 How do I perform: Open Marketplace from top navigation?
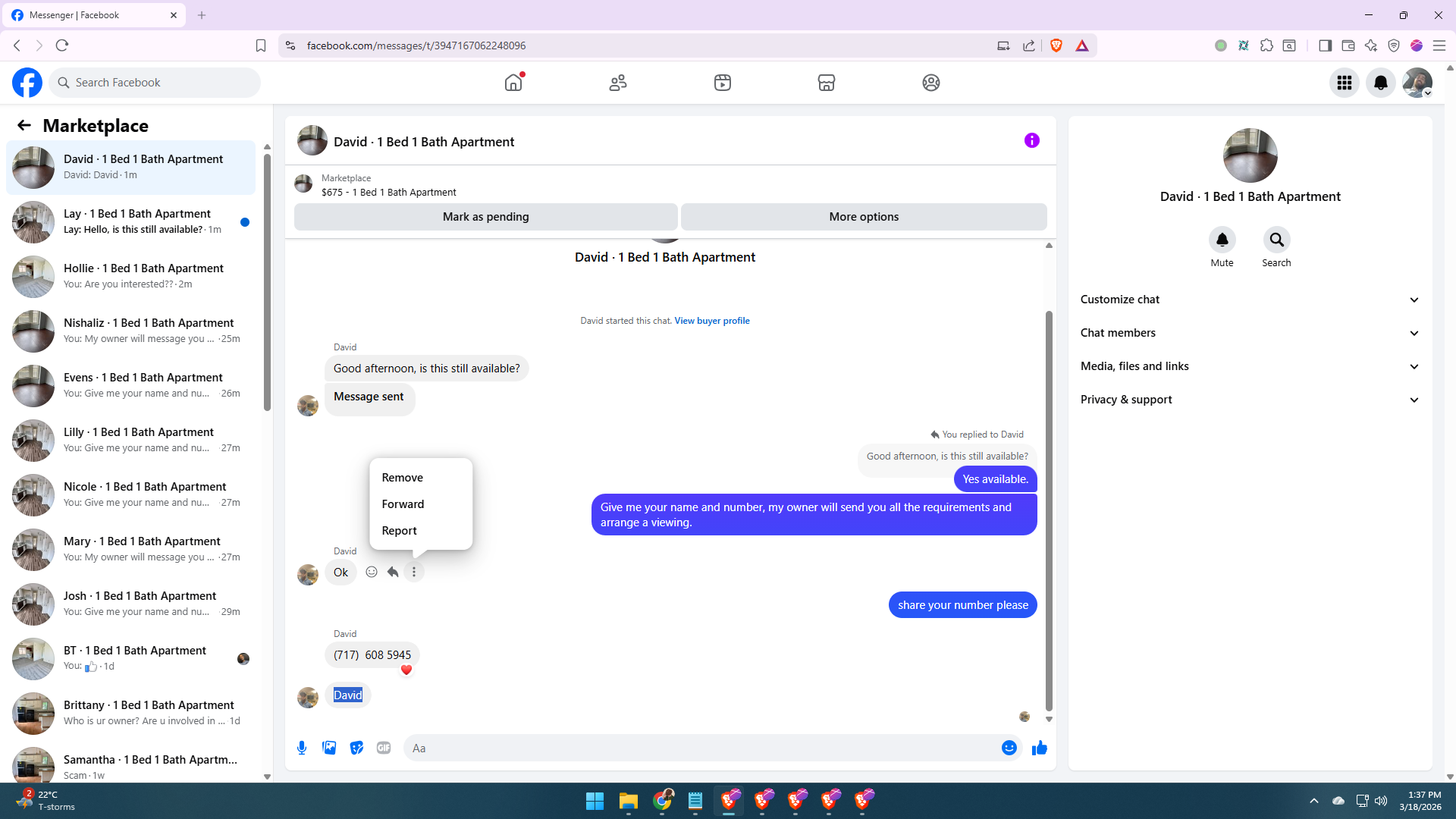pos(826,83)
